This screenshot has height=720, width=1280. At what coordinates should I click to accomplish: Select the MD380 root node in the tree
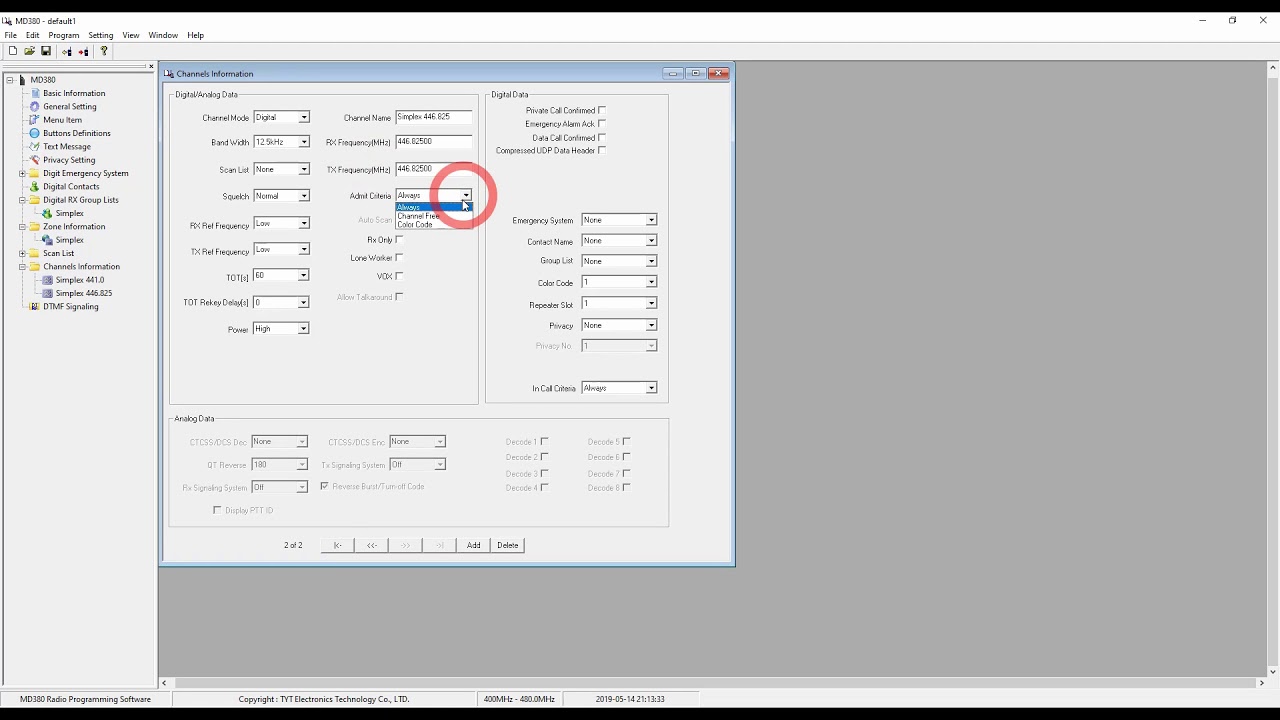click(x=43, y=80)
